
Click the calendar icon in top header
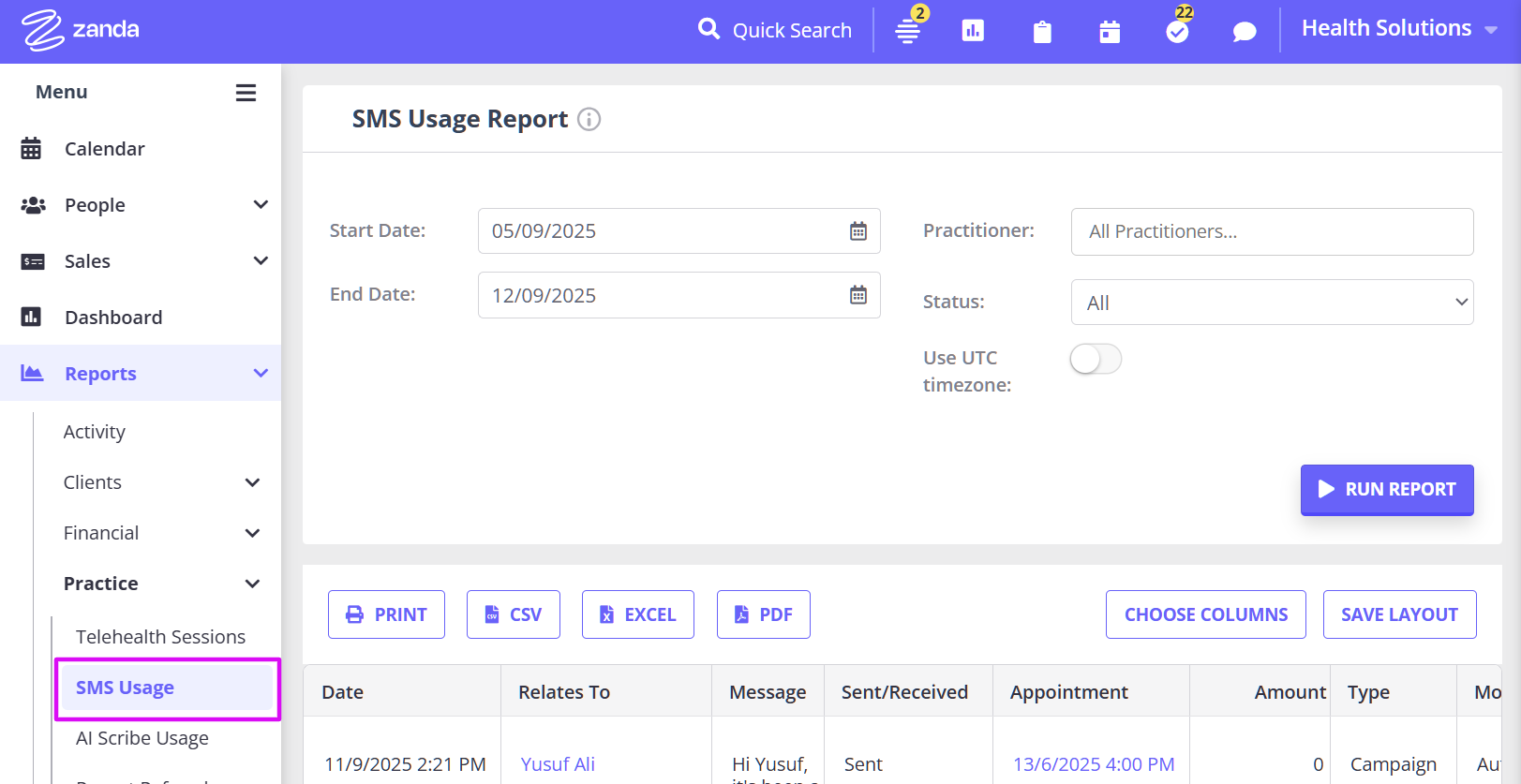pyautogui.click(x=1110, y=32)
